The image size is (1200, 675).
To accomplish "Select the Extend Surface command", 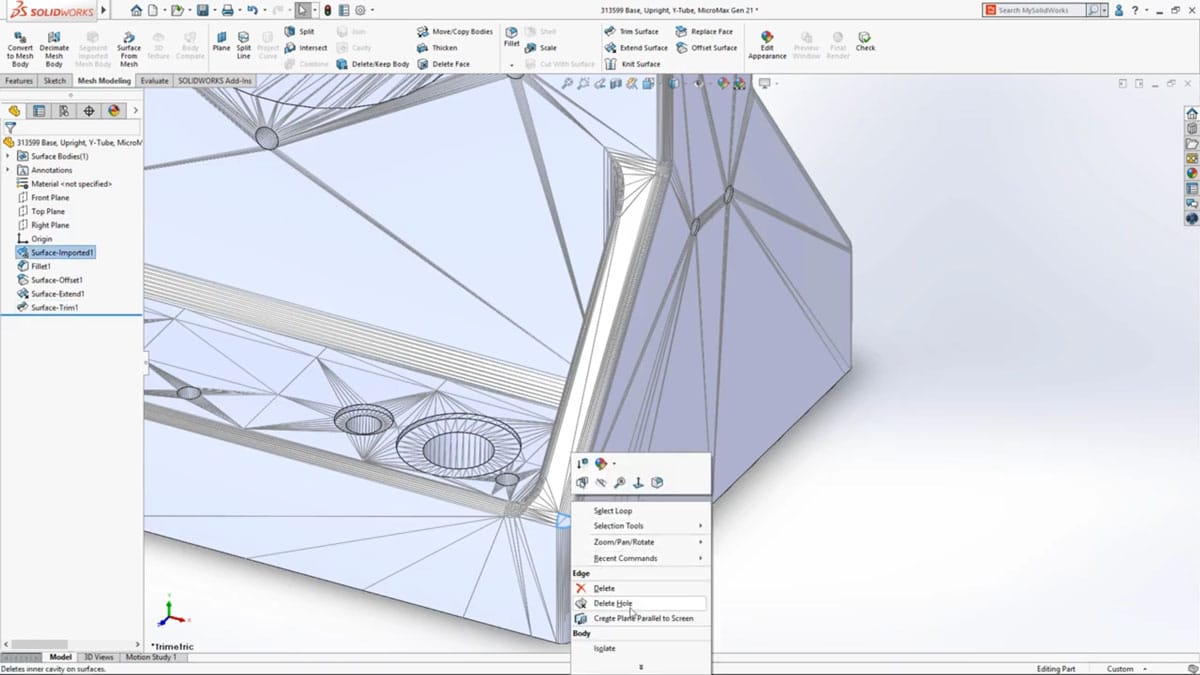I will 636,48.
